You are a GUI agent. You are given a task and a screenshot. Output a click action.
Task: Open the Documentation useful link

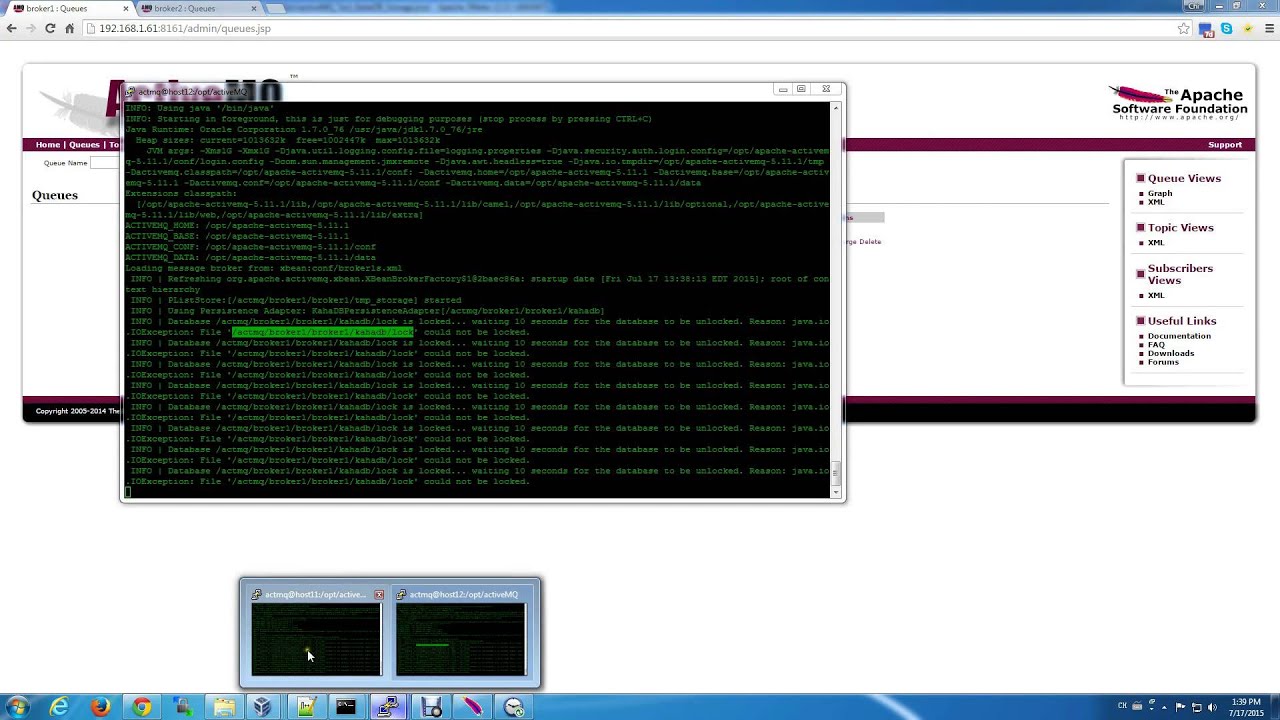[1179, 336]
